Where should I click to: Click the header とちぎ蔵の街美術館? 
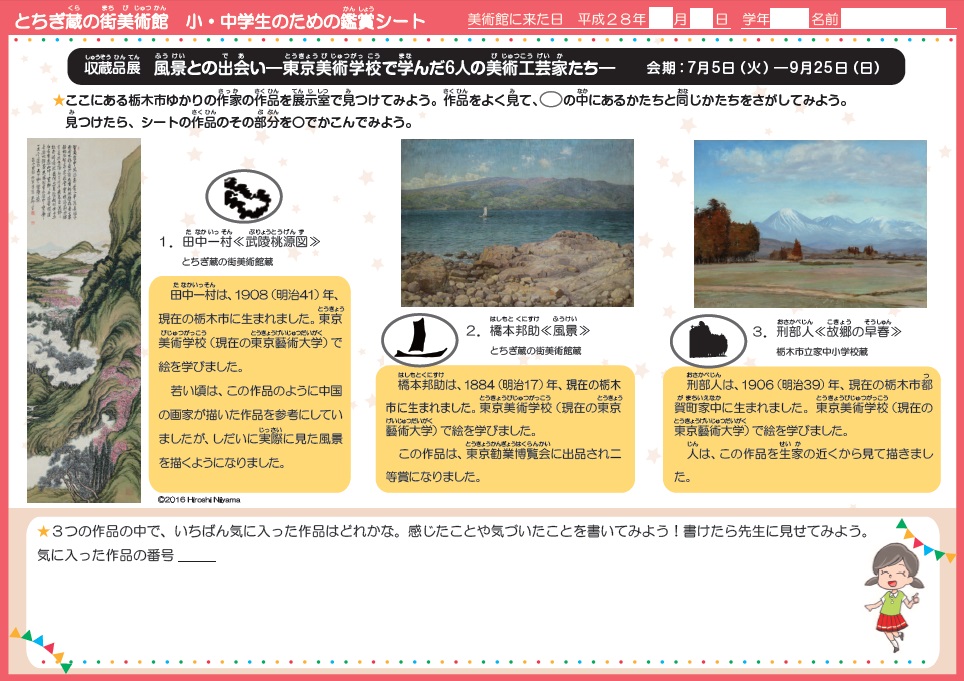(90, 21)
